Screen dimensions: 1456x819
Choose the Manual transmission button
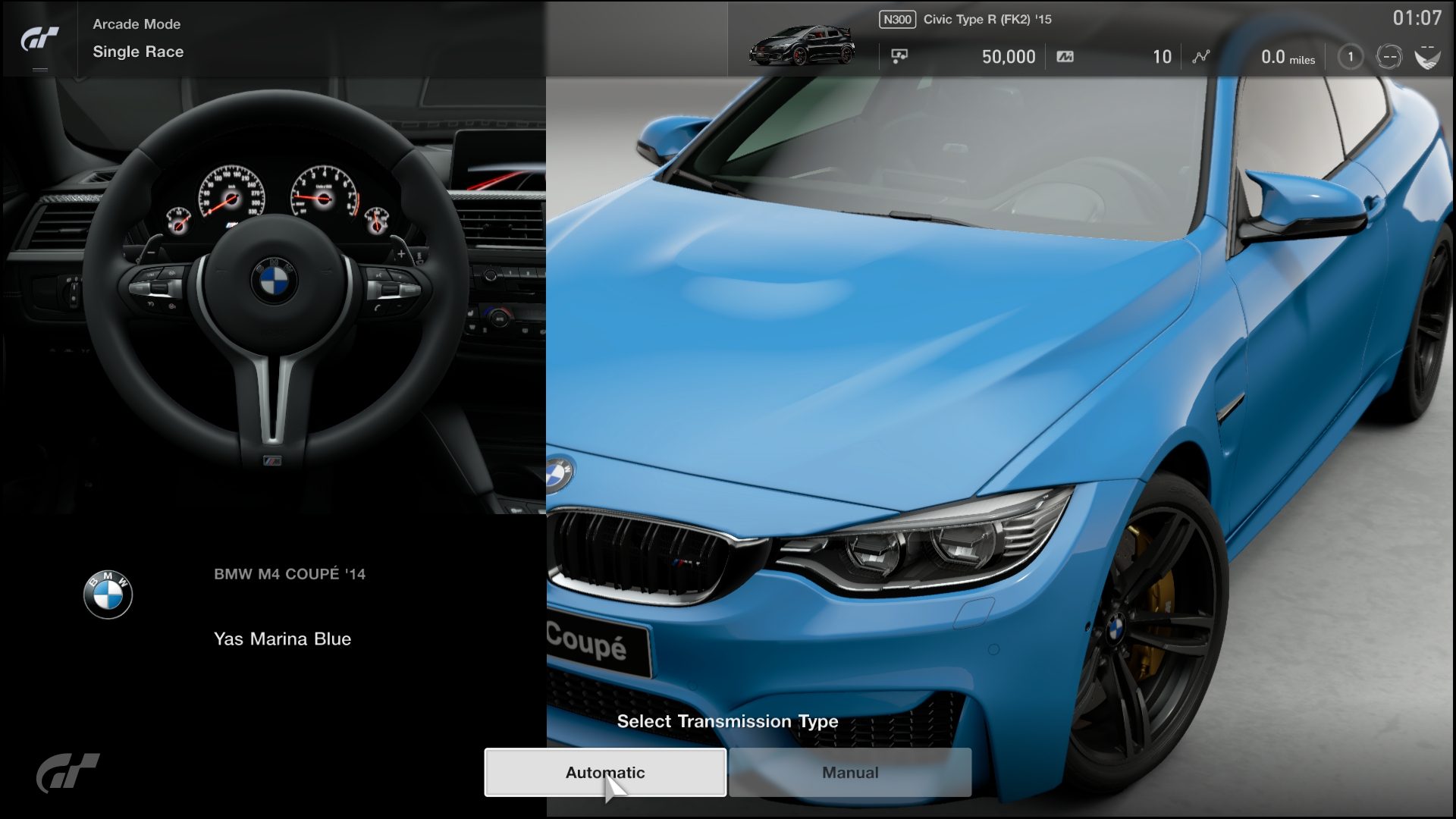[x=850, y=772]
